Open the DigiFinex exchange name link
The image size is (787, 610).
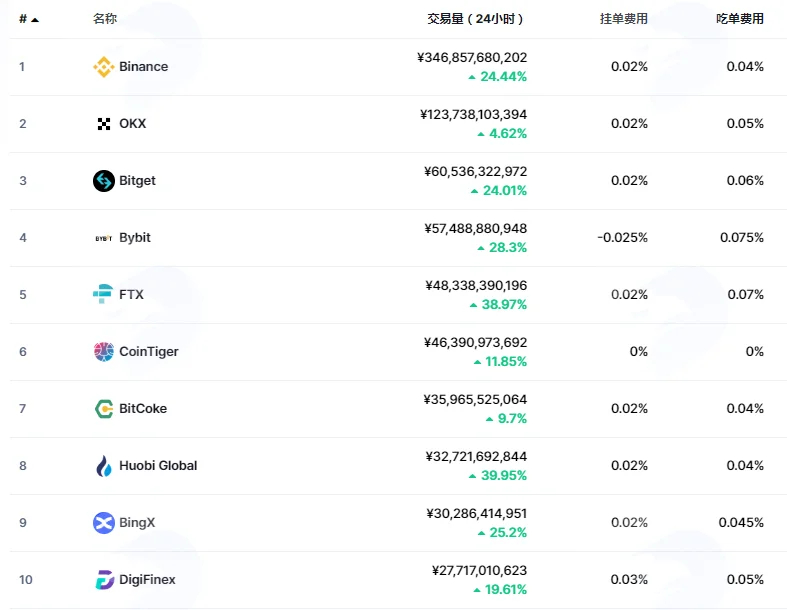click(x=148, y=580)
